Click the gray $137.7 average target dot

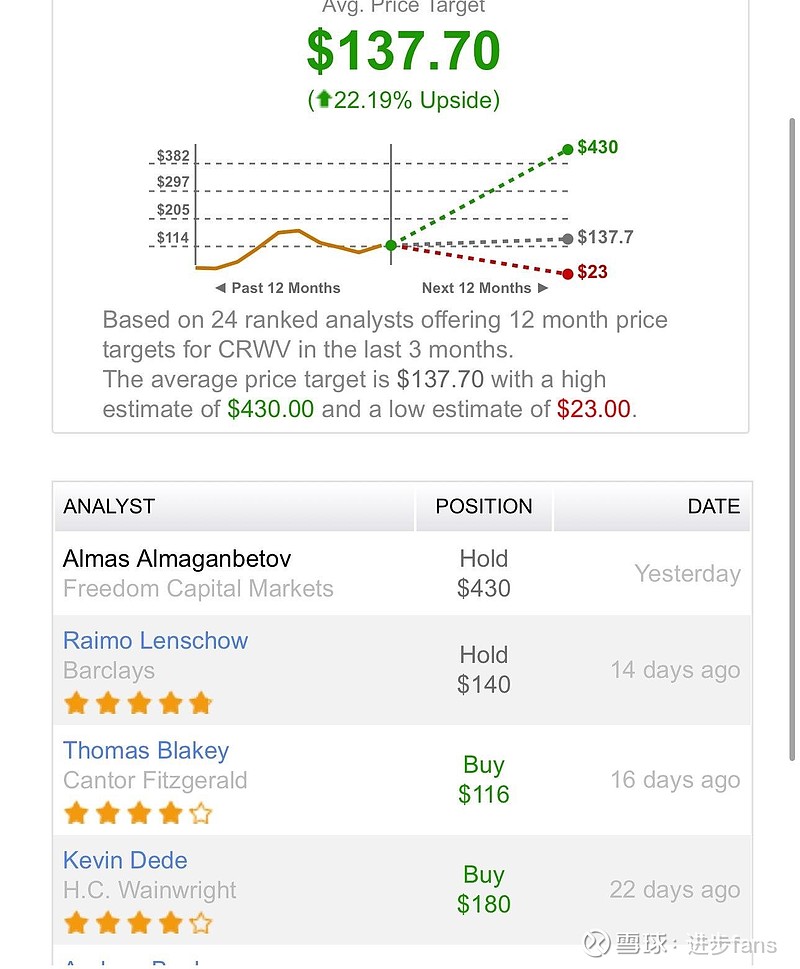click(568, 238)
